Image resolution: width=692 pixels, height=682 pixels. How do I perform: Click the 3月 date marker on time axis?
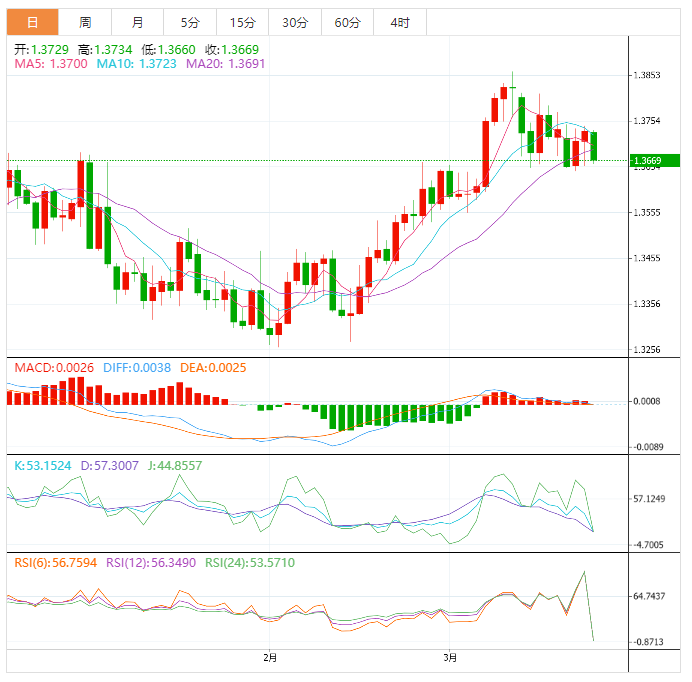450,657
